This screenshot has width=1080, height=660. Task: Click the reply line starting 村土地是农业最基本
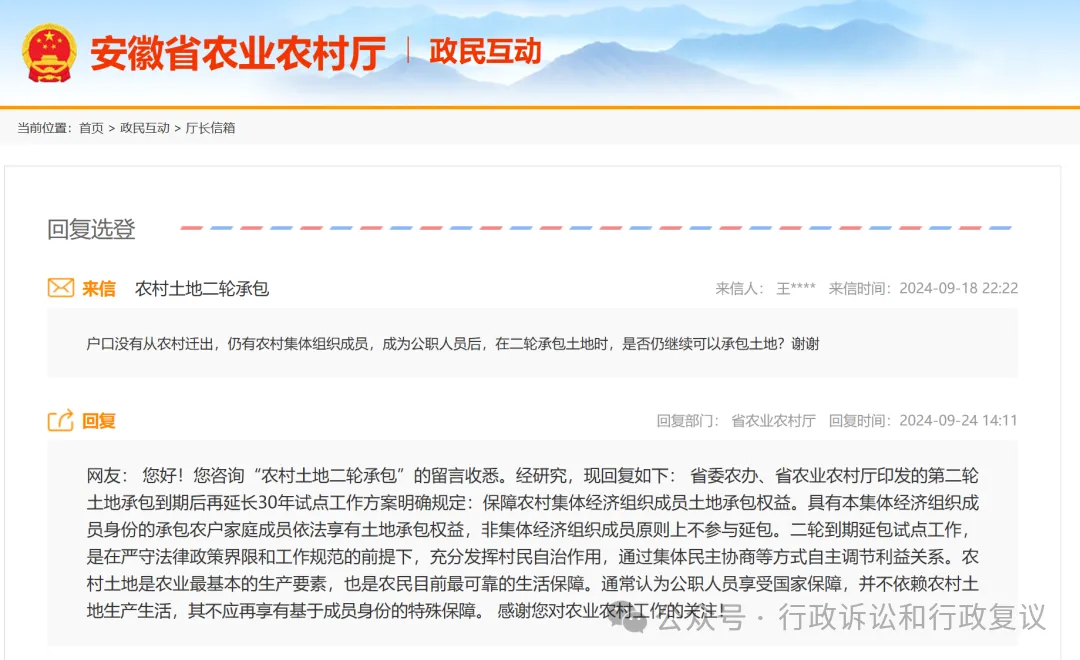pyautogui.click(x=532, y=584)
